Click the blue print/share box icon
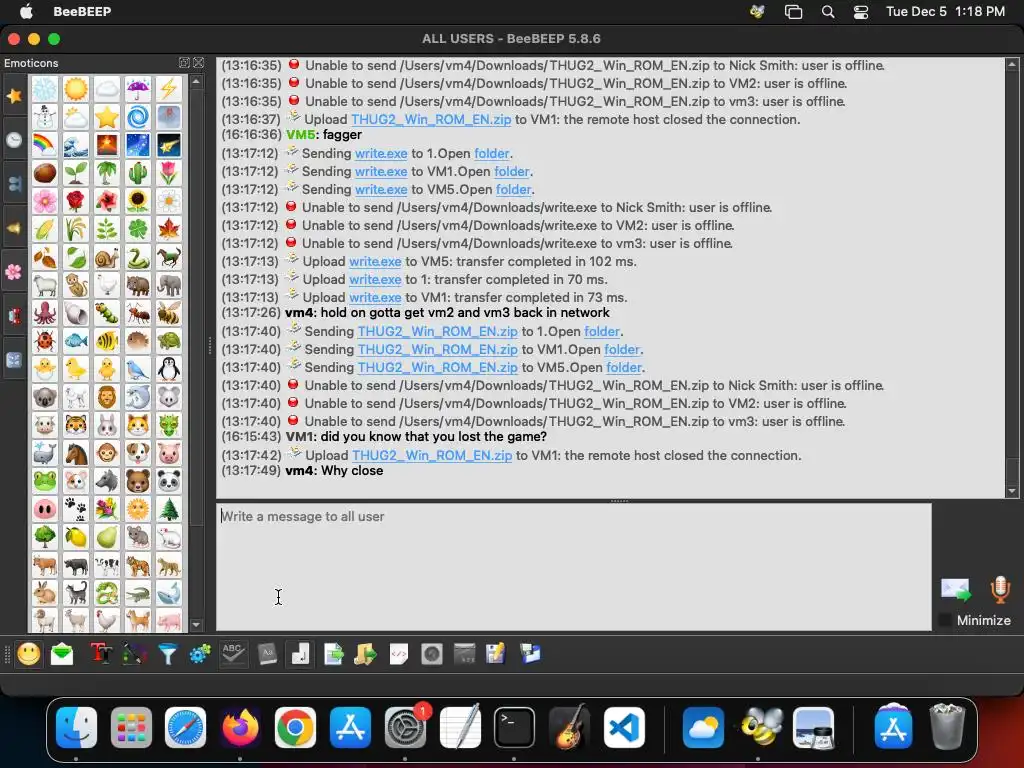Viewport: 1024px width, 768px height. pyautogui.click(x=530, y=654)
